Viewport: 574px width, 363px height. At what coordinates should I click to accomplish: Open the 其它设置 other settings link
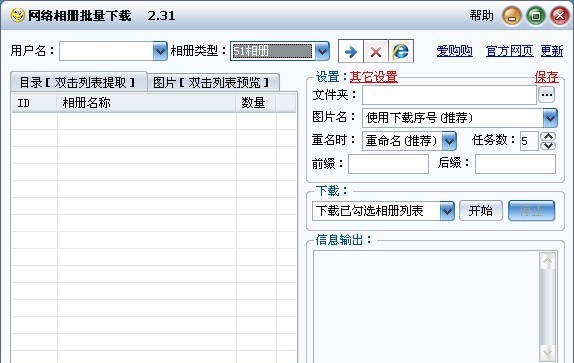point(373,77)
